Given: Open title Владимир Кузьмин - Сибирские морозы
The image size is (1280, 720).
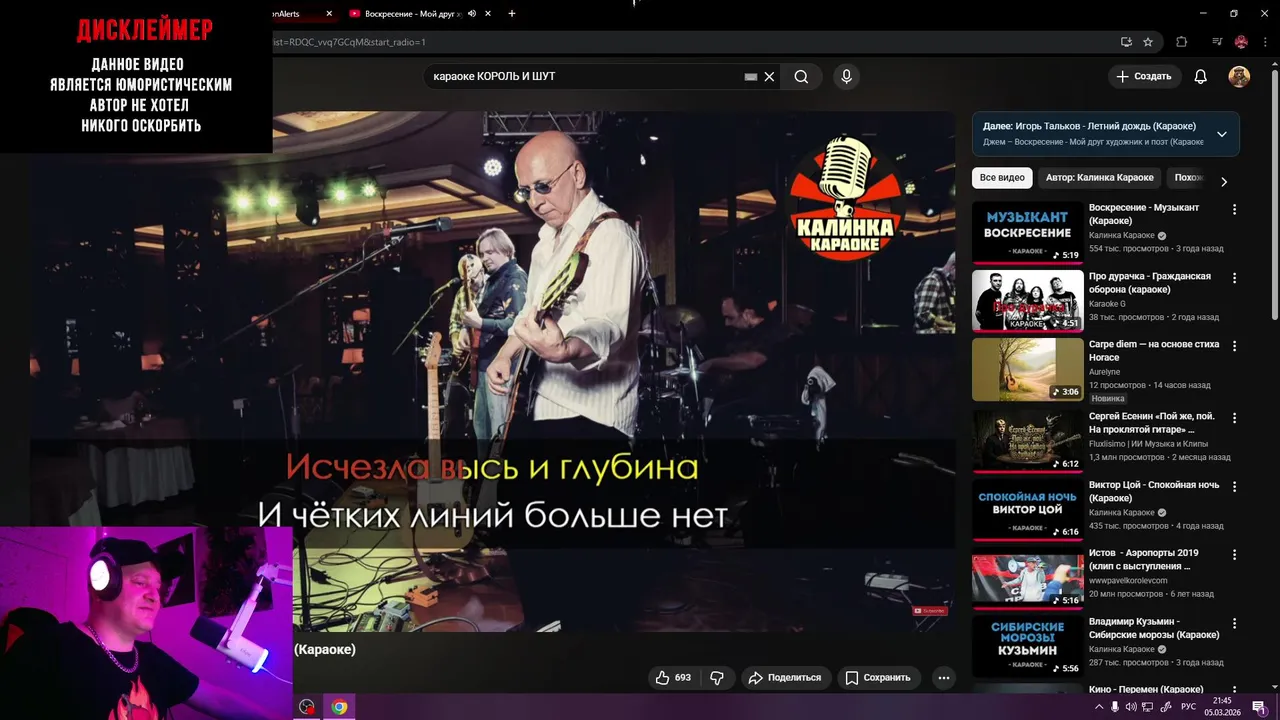Looking at the screenshot, I should [x=1154, y=628].
